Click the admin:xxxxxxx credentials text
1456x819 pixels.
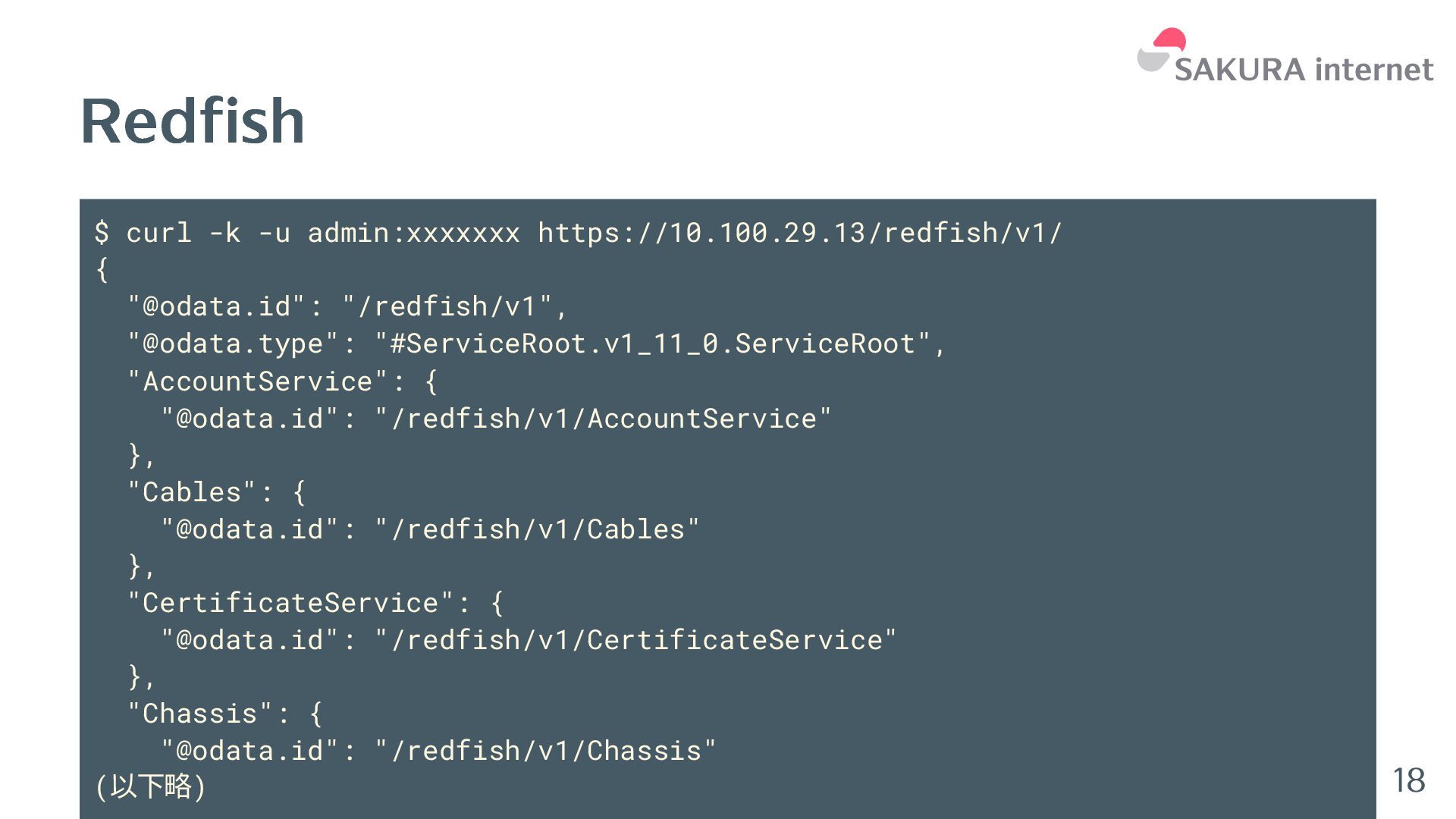(413, 233)
